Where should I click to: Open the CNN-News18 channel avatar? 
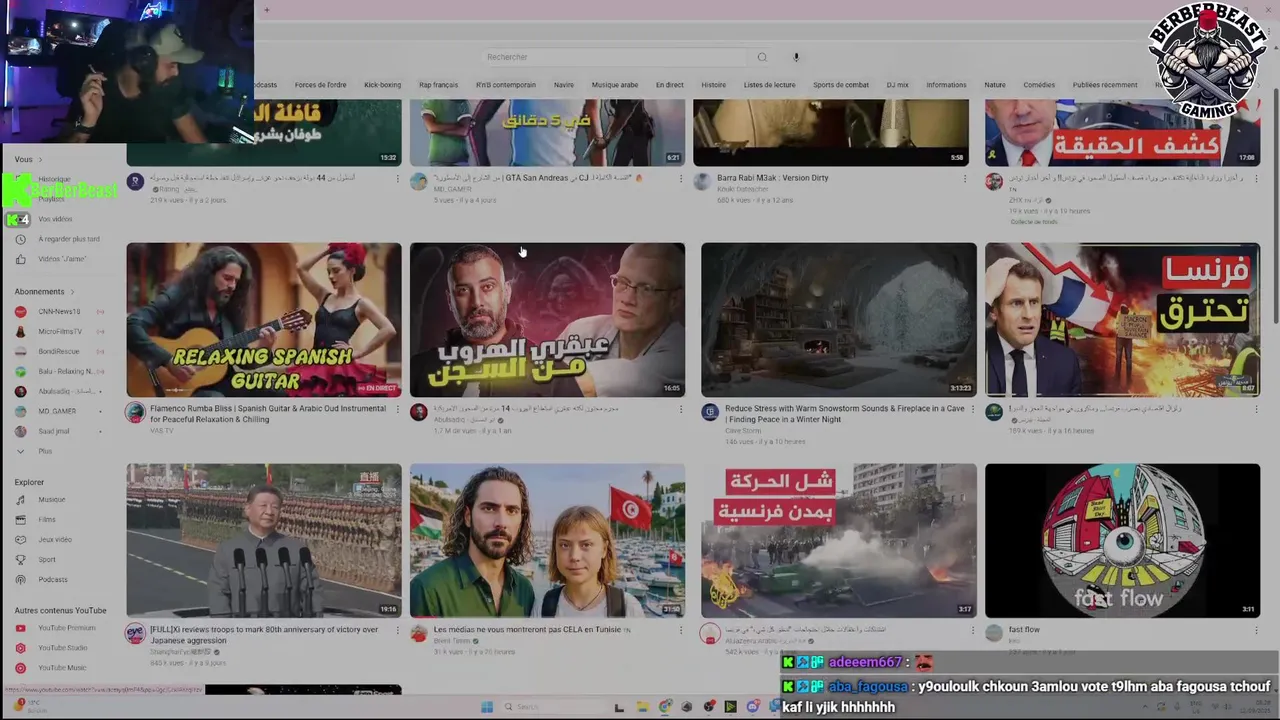coord(20,312)
